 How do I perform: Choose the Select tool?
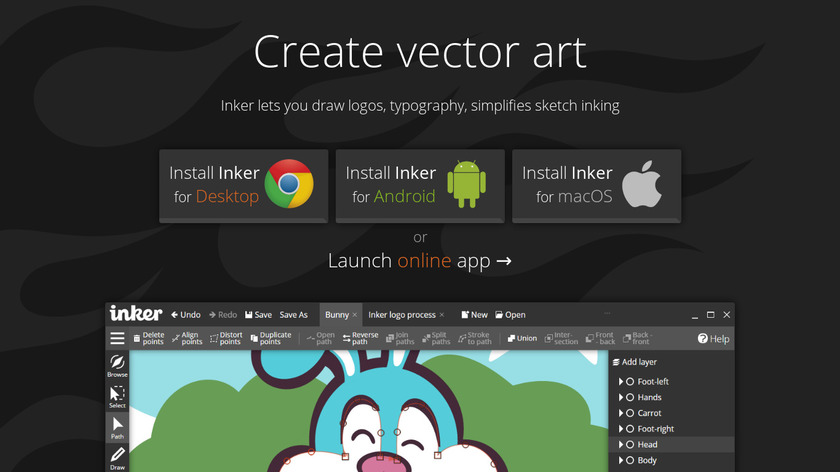click(117, 397)
